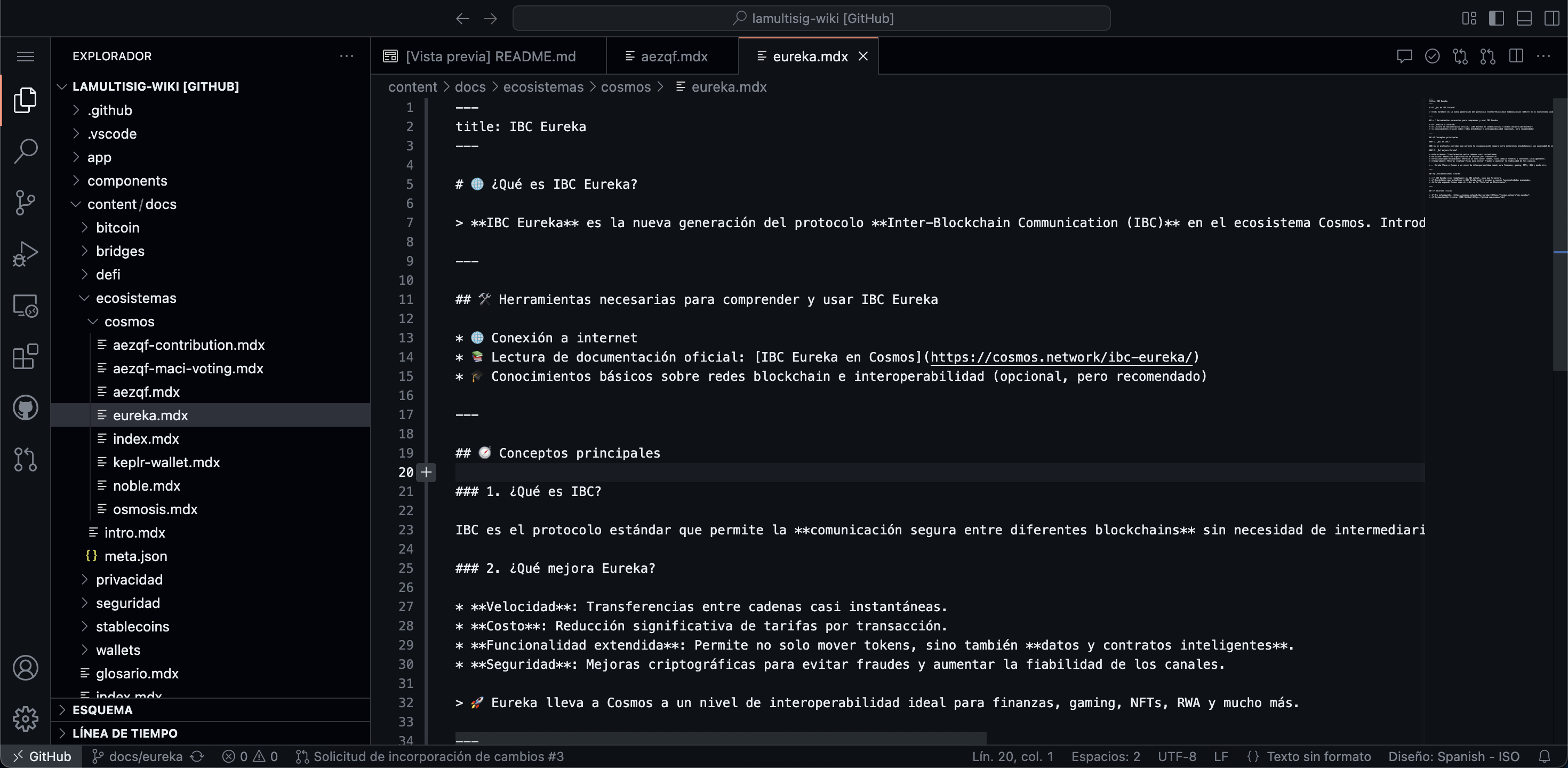Click comment icon in editor toolbar
The image size is (1568, 768).
[1404, 56]
